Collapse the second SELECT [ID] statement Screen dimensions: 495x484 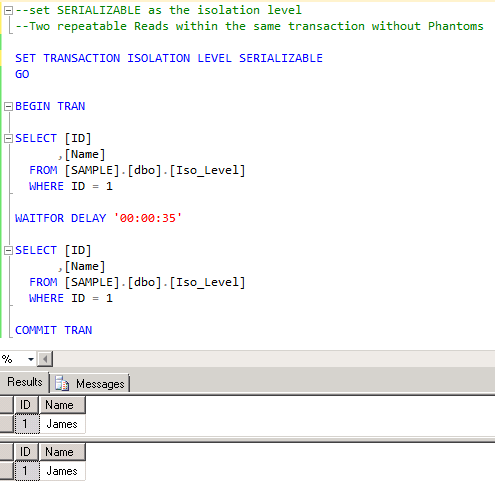(8, 251)
